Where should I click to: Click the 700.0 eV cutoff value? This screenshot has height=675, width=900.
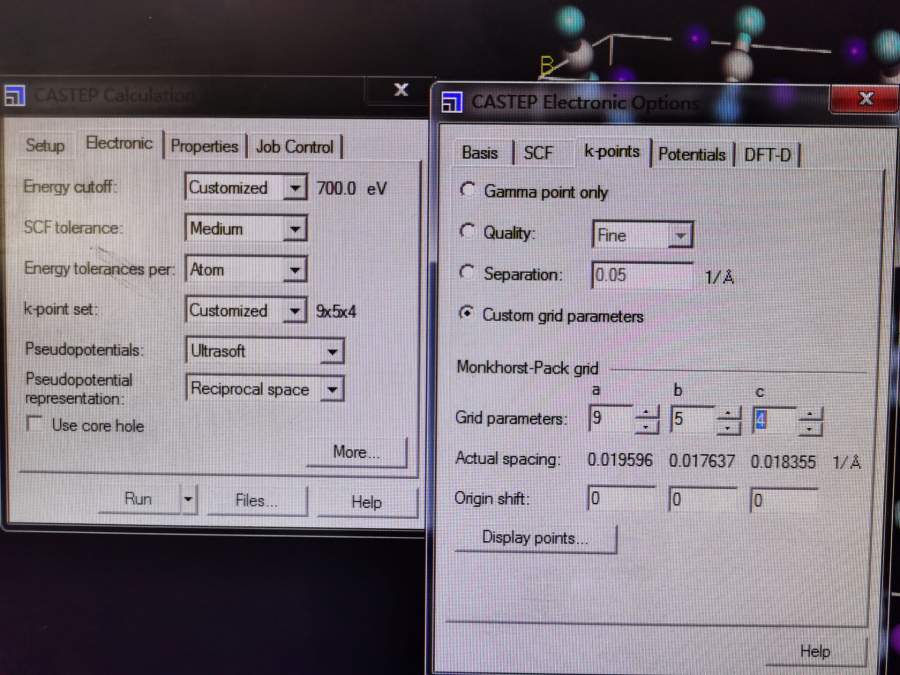pos(352,188)
